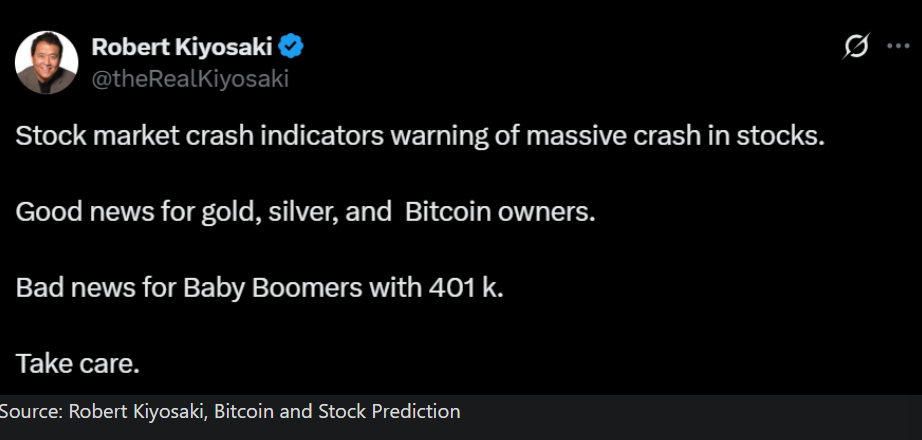Visit the @theRealKiyosaki handle link
The image size is (922, 440).
tap(190, 78)
